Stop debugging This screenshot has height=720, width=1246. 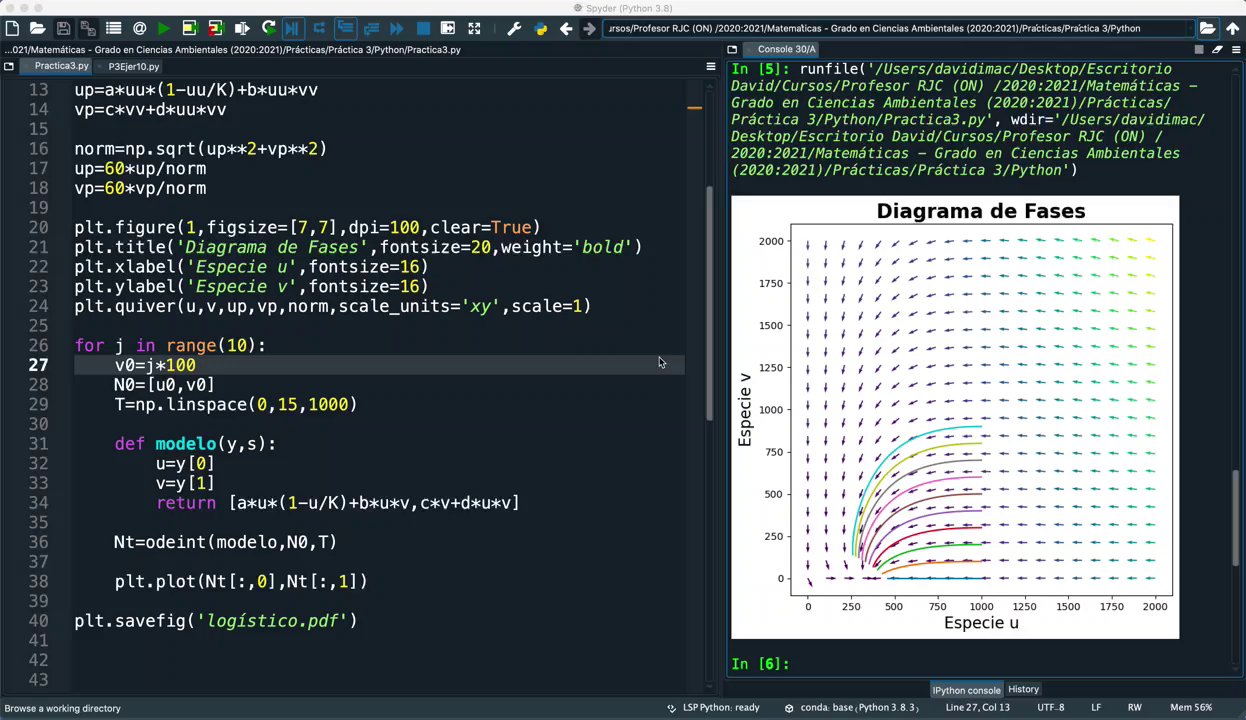click(423, 28)
